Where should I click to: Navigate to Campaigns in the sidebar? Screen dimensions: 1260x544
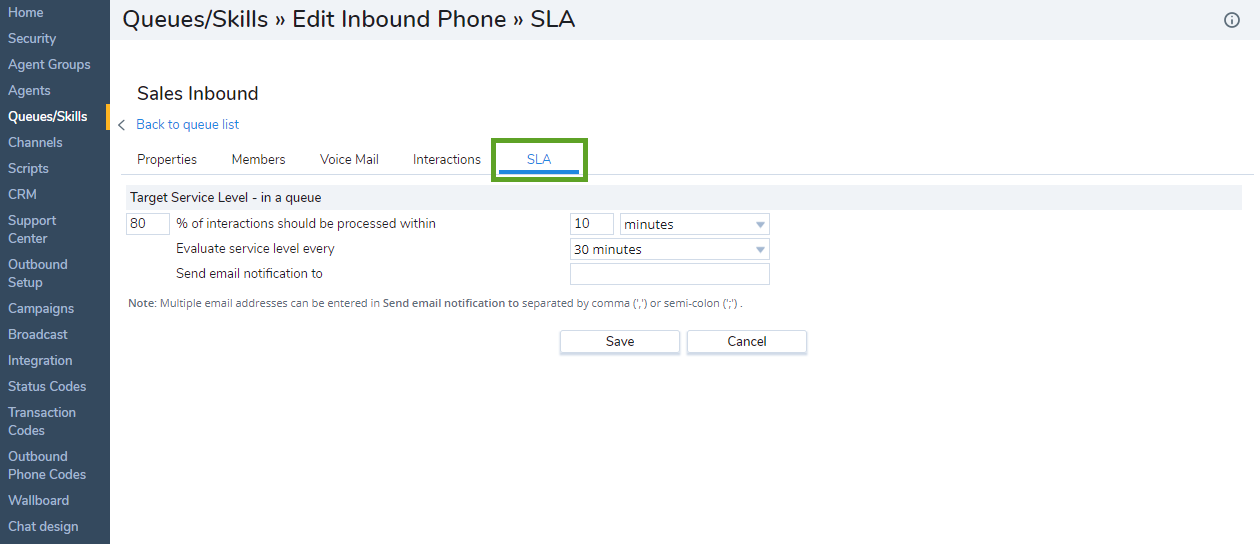(41, 308)
